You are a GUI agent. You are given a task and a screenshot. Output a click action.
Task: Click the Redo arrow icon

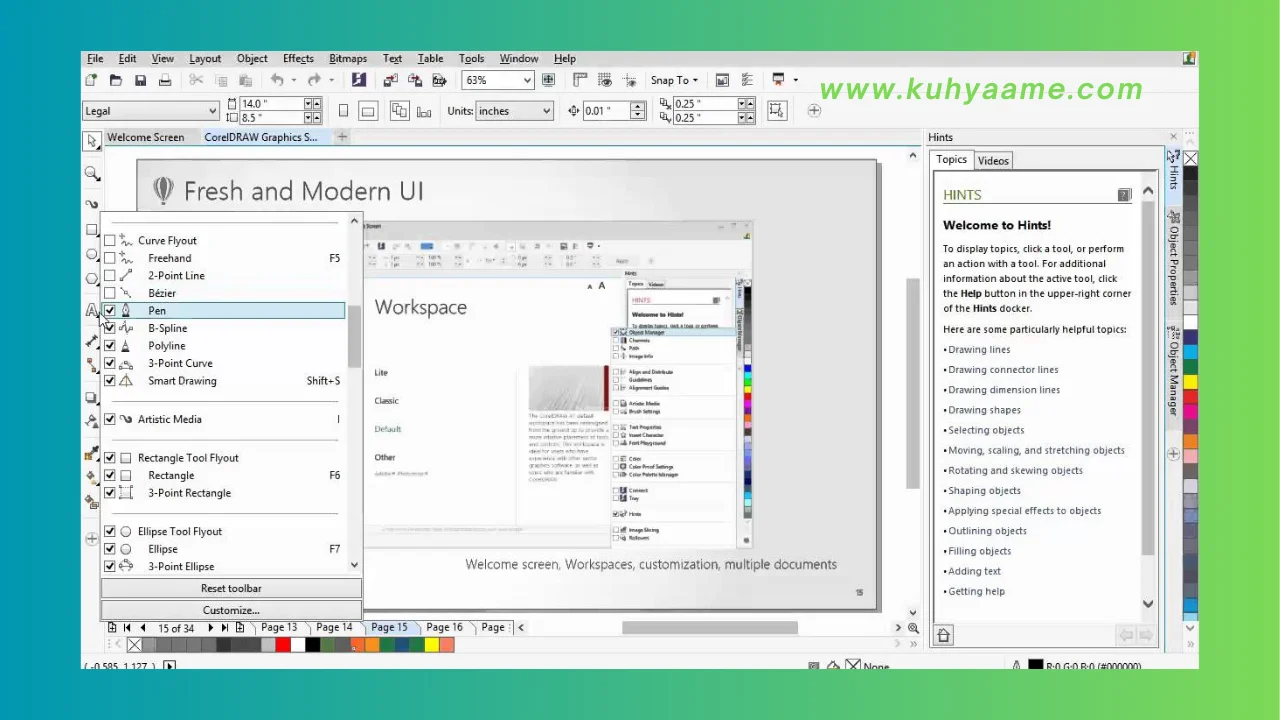coord(314,80)
